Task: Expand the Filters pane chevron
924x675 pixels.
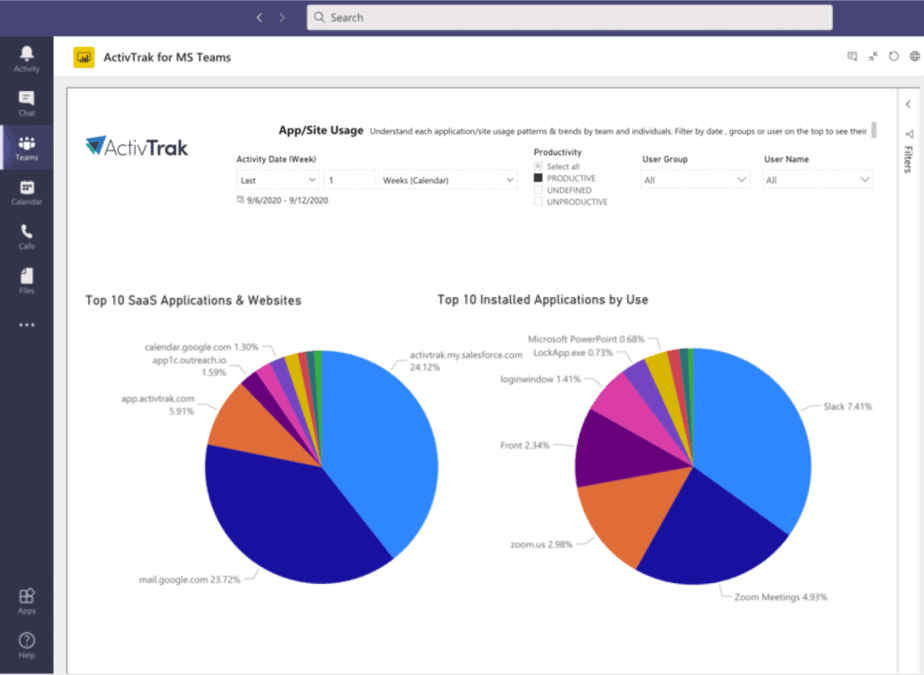Action: pyautogui.click(x=909, y=104)
